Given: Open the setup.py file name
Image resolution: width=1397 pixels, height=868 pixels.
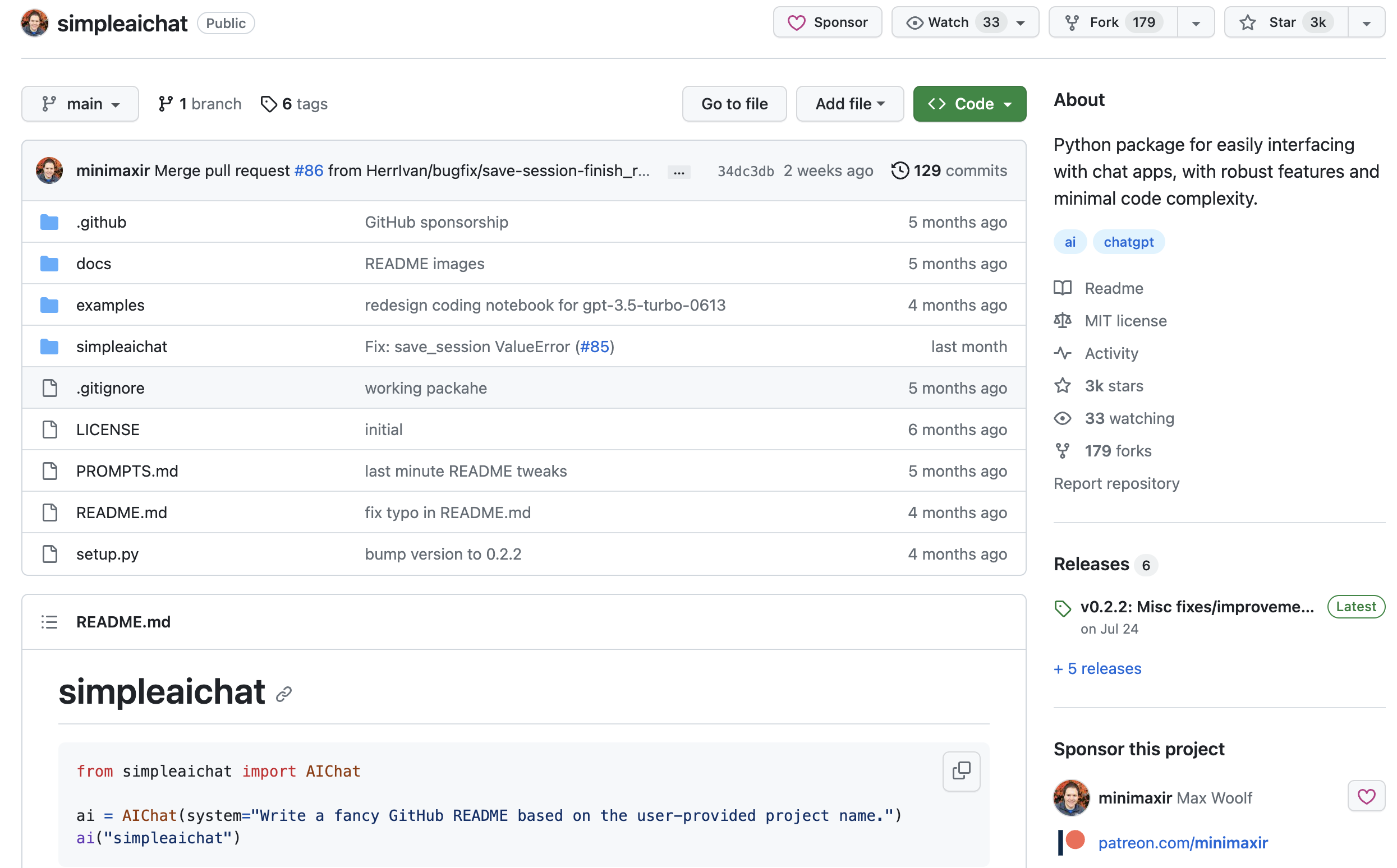Looking at the screenshot, I should (107, 554).
